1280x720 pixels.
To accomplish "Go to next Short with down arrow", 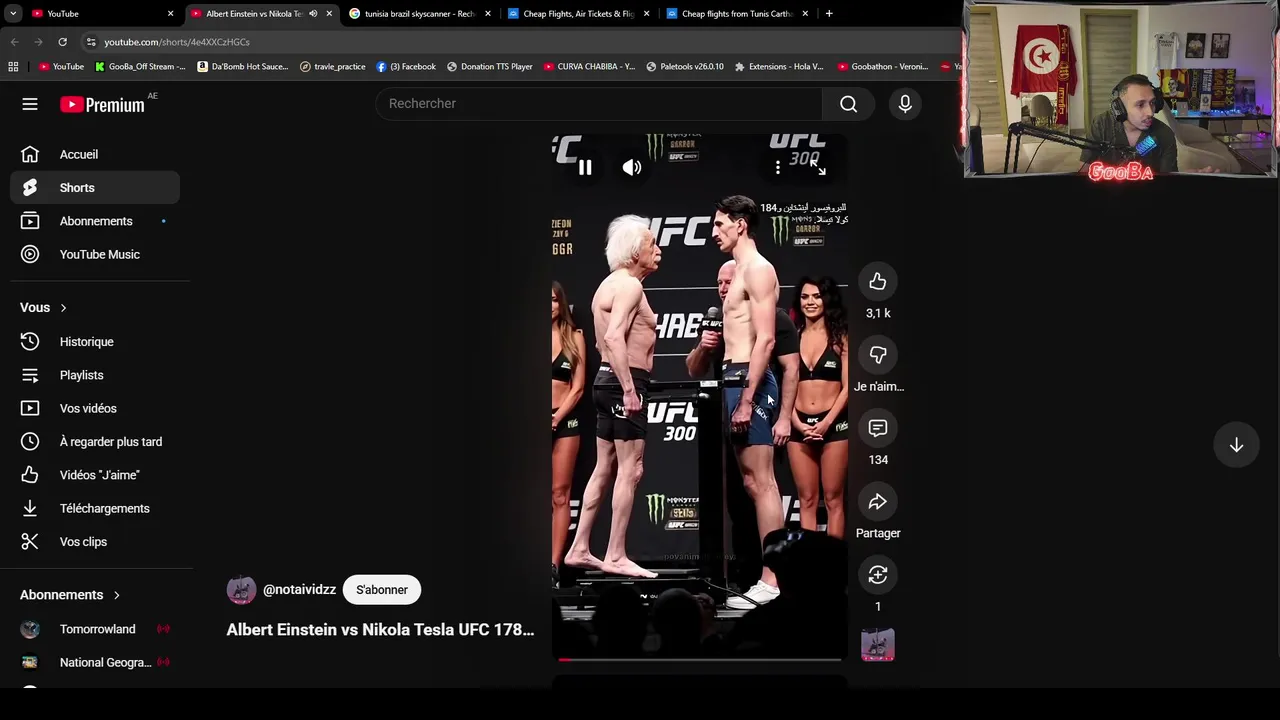I will pyautogui.click(x=1236, y=445).
